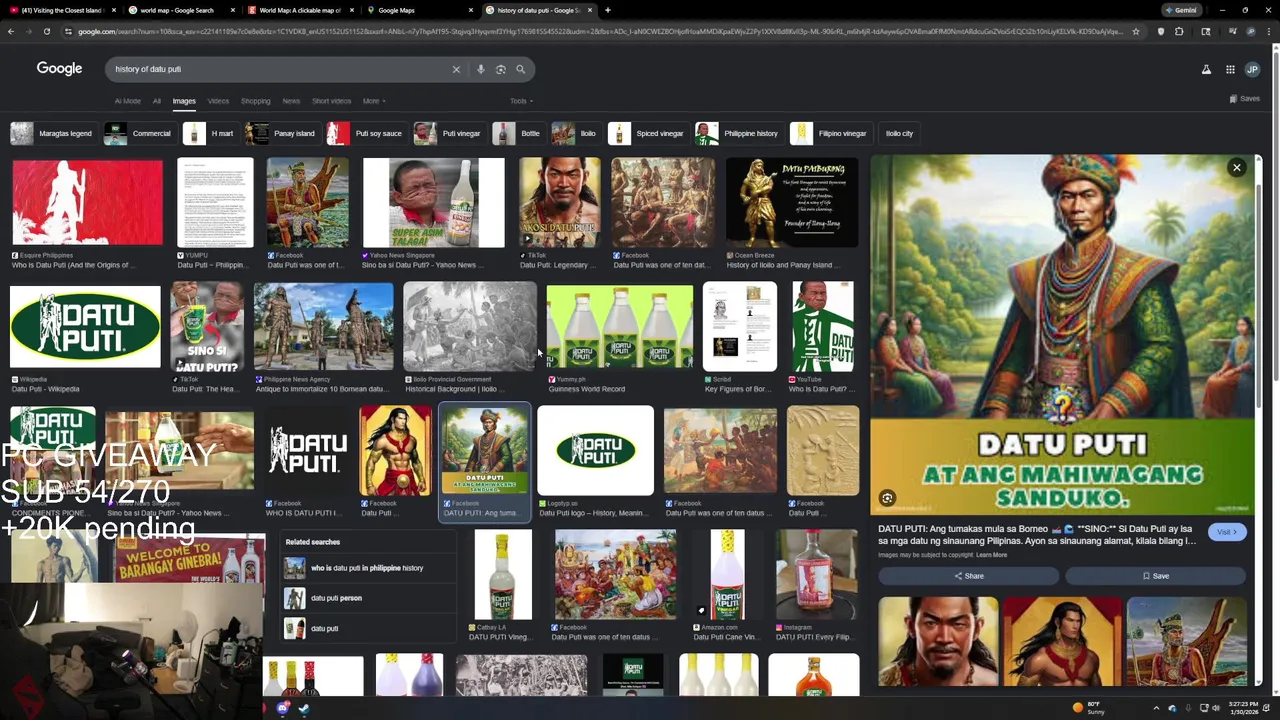
Task: Select the Philippine history filter chip
Action: coord(739,133)
